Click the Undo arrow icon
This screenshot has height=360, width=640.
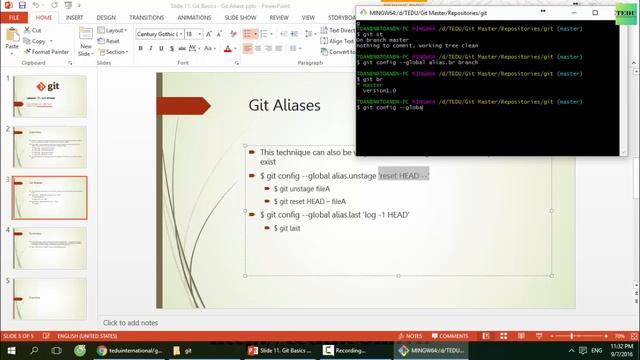pyautogui.click(x=36, y=5)
